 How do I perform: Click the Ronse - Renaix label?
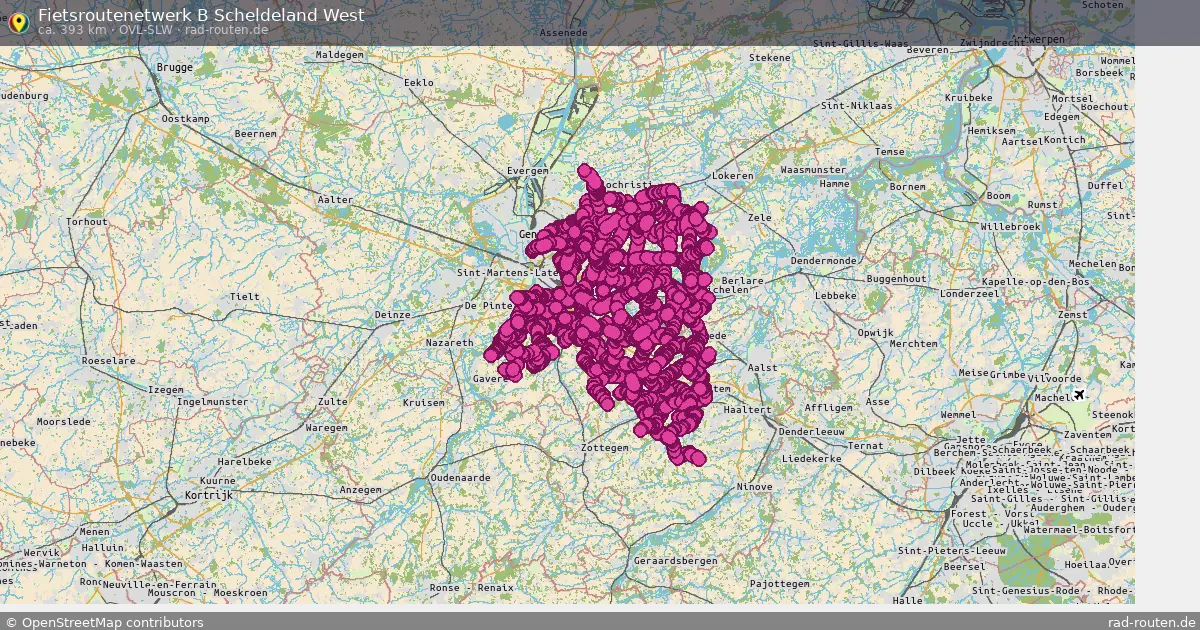(472, 588)
